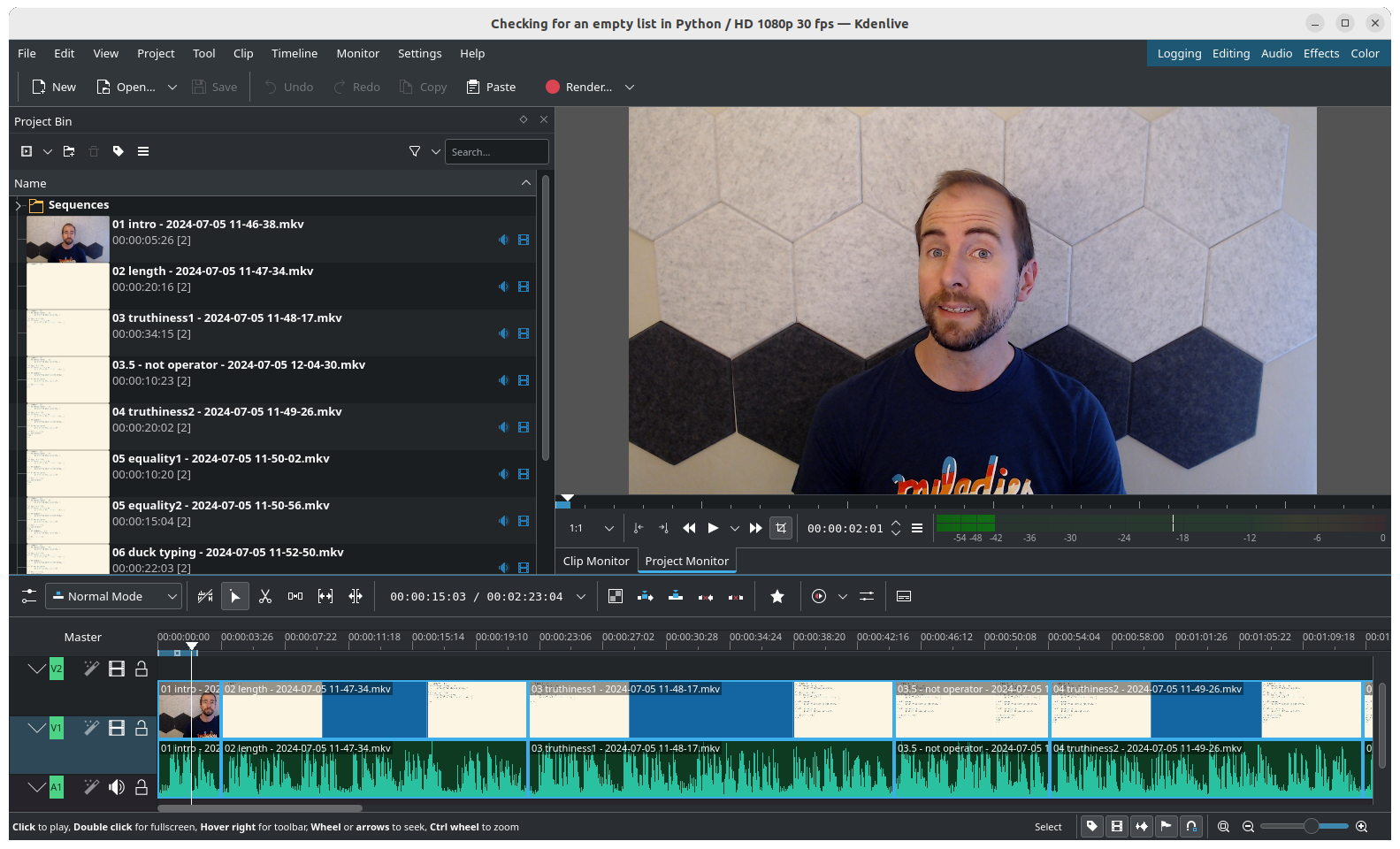Toggle effects wand on track V2
Image resolution: width=1400 pixels, height=849 pixels.
91,669
